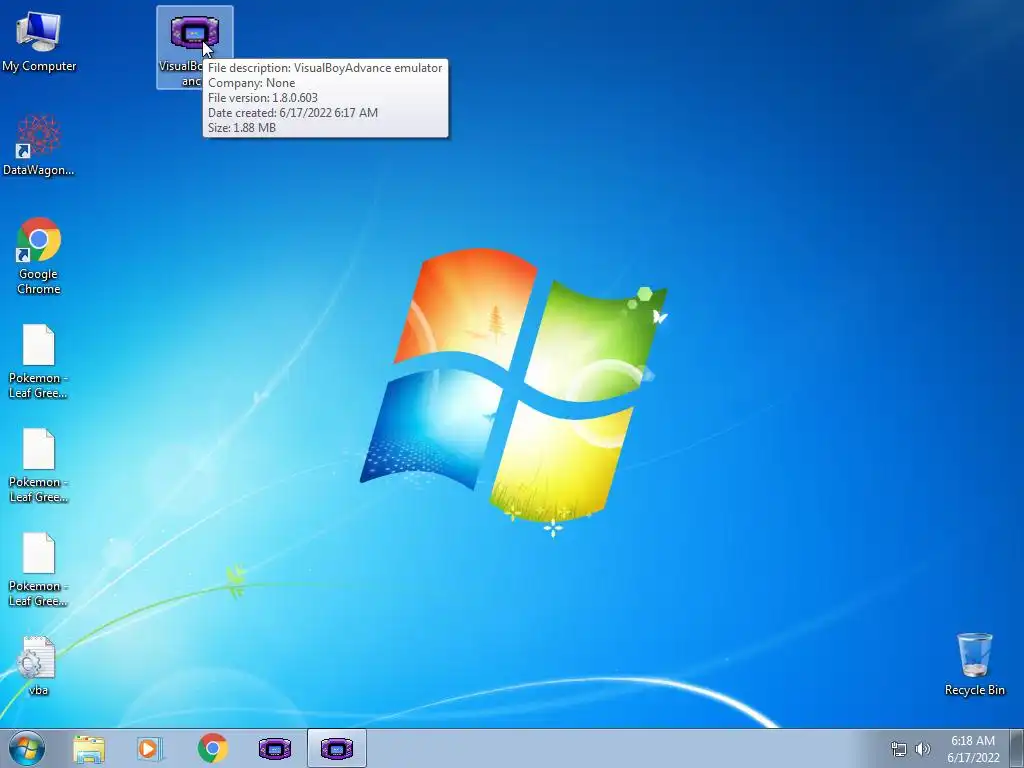Screen dimensions: 1024x768
Task: Click the non-highlighted VisualBoyAdvance taskbar icon
Action: 275,748
